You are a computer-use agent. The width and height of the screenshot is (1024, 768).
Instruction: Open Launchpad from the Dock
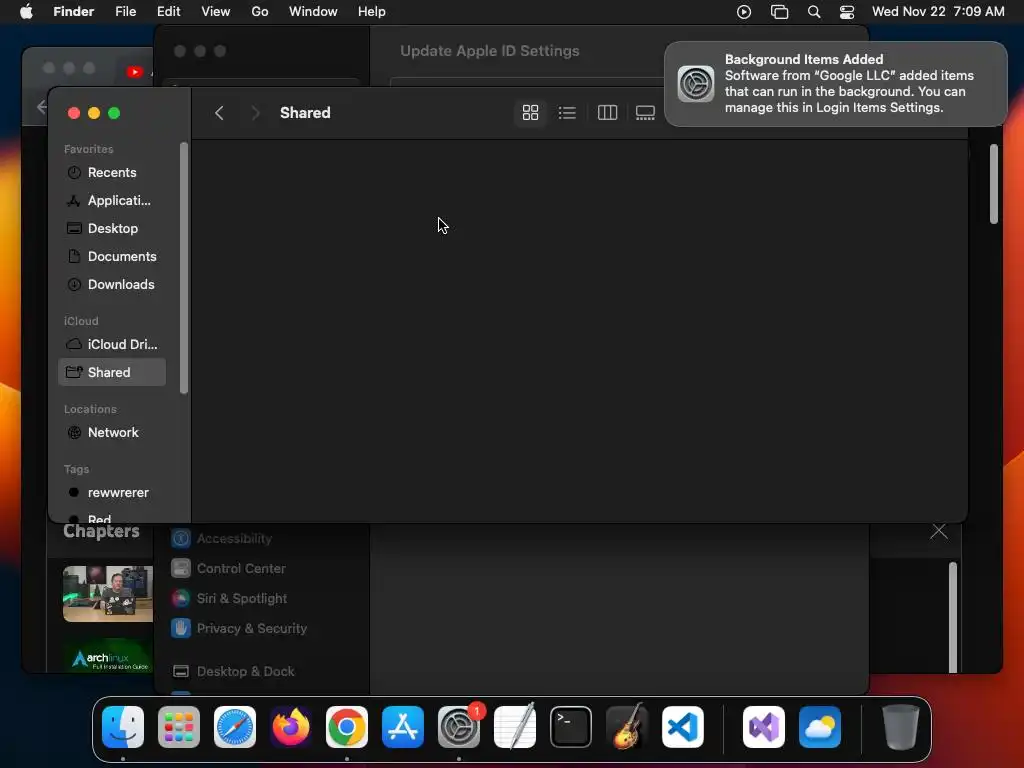(179, 727)
